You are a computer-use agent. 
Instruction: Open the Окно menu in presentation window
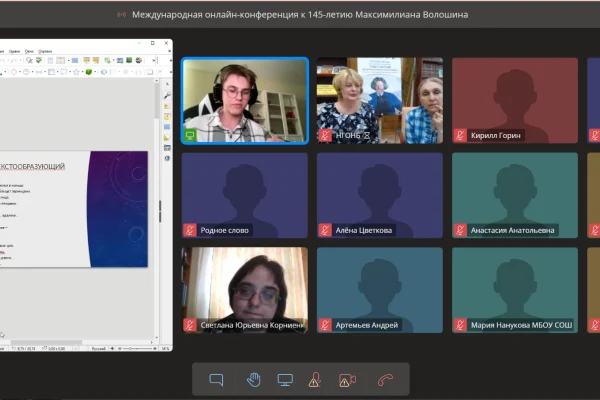coord(28,50)
